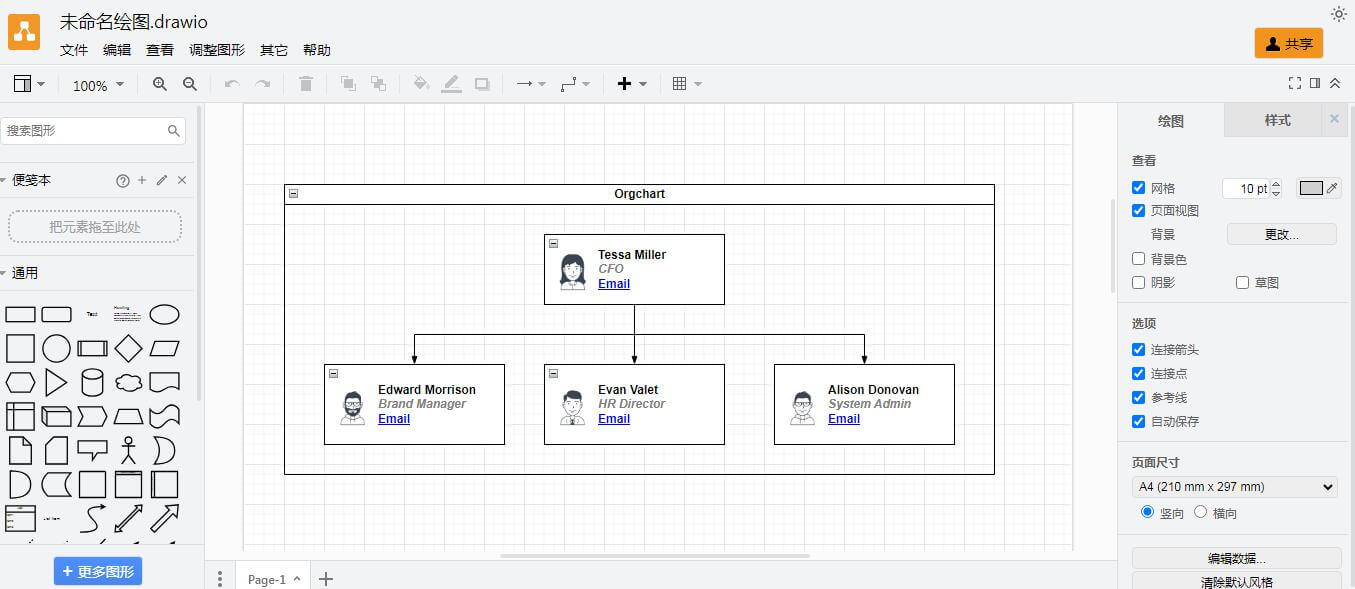
Task: Click the undo arrow icon
Action: pos(232,84)
